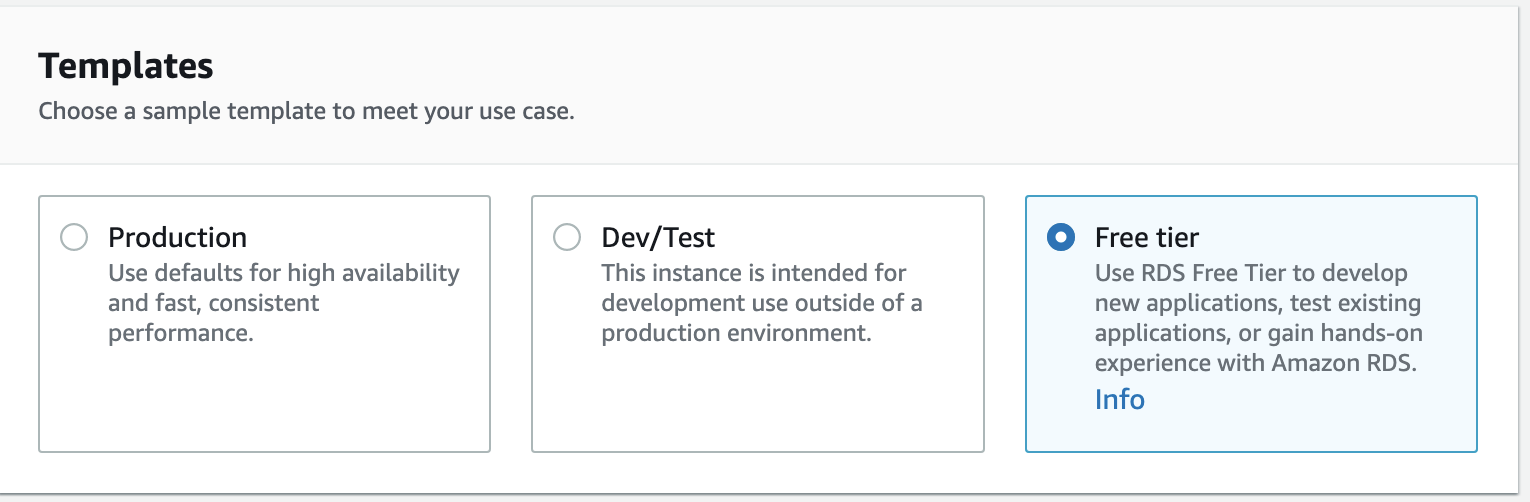The image size is (1530, 502).
Task: Select the Production radio button
Action: [74, 238]
